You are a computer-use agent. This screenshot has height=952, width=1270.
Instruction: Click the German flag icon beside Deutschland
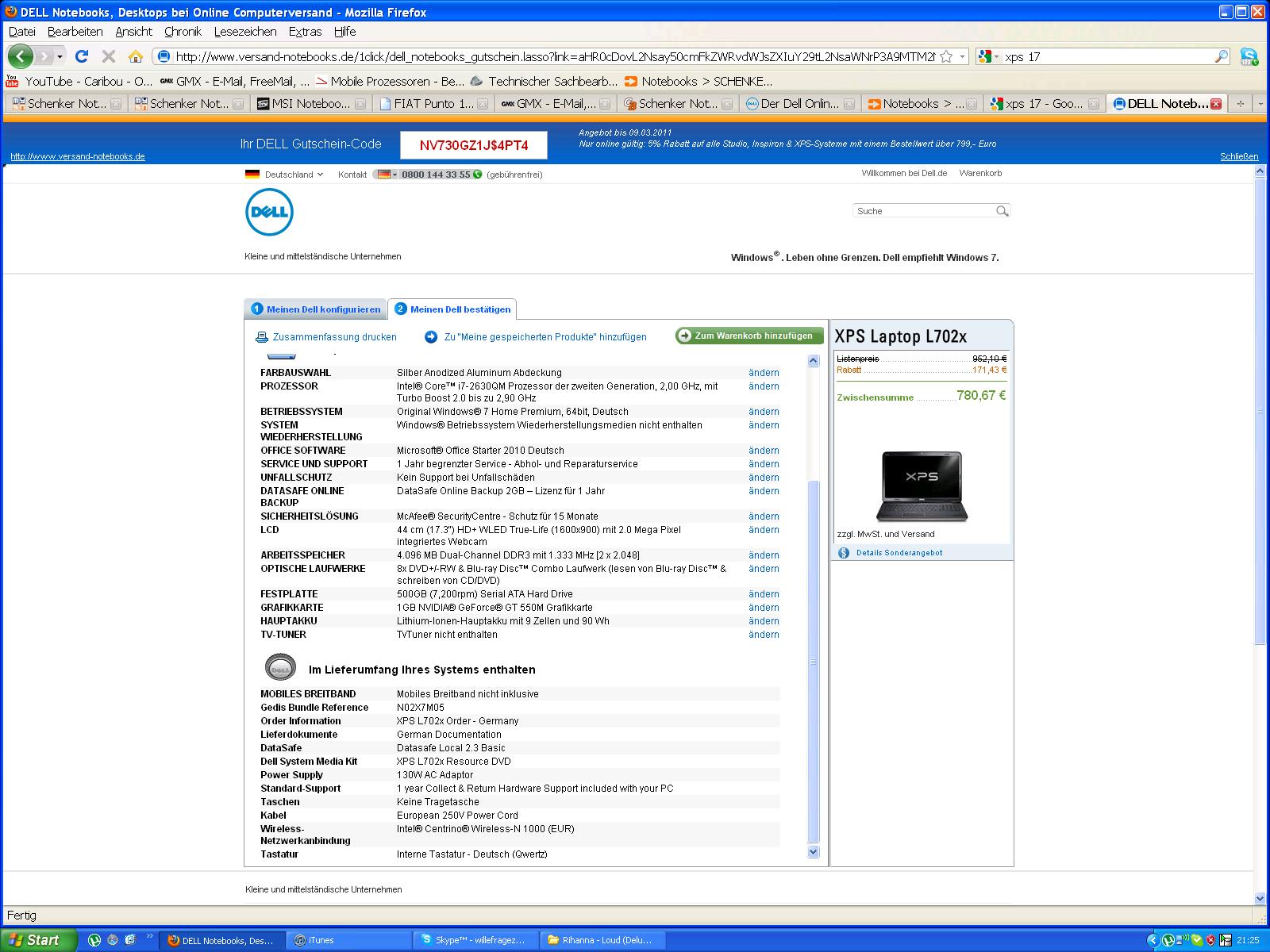(252, 175)
